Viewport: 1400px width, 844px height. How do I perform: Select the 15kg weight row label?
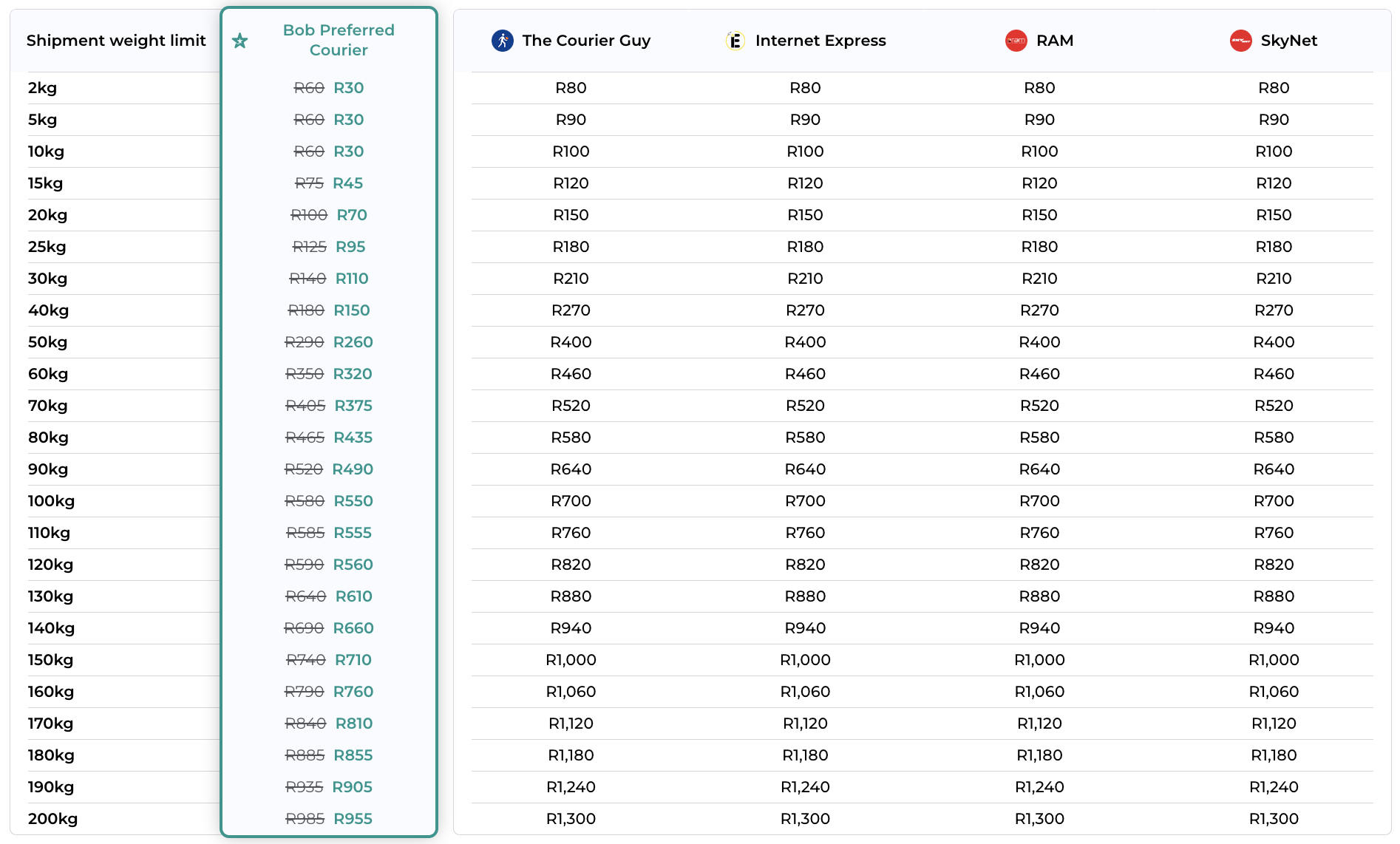point(45,183)
